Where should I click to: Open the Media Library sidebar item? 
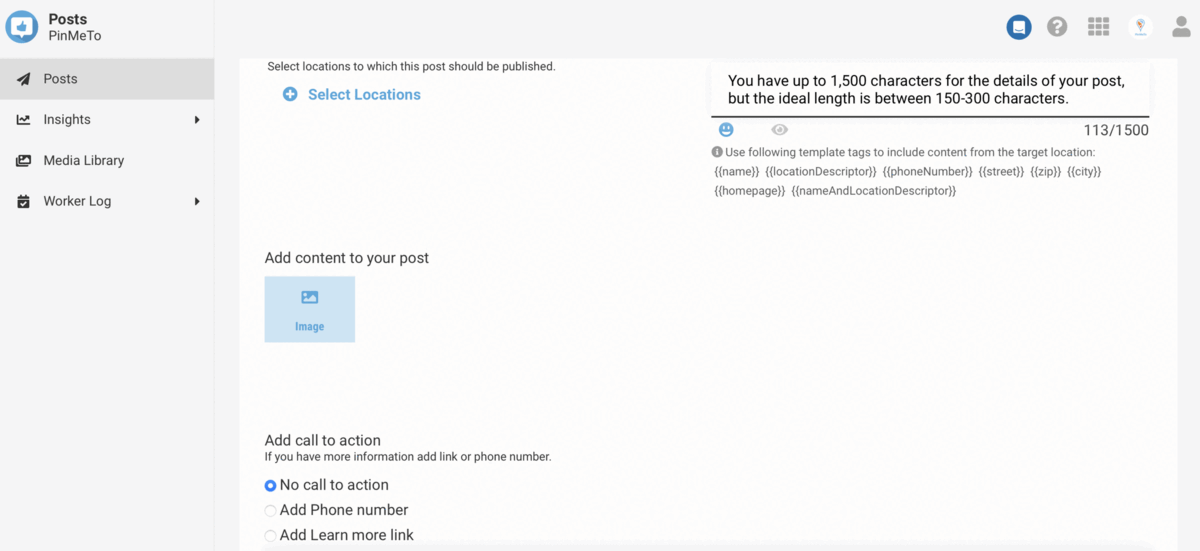pos(83,160)
